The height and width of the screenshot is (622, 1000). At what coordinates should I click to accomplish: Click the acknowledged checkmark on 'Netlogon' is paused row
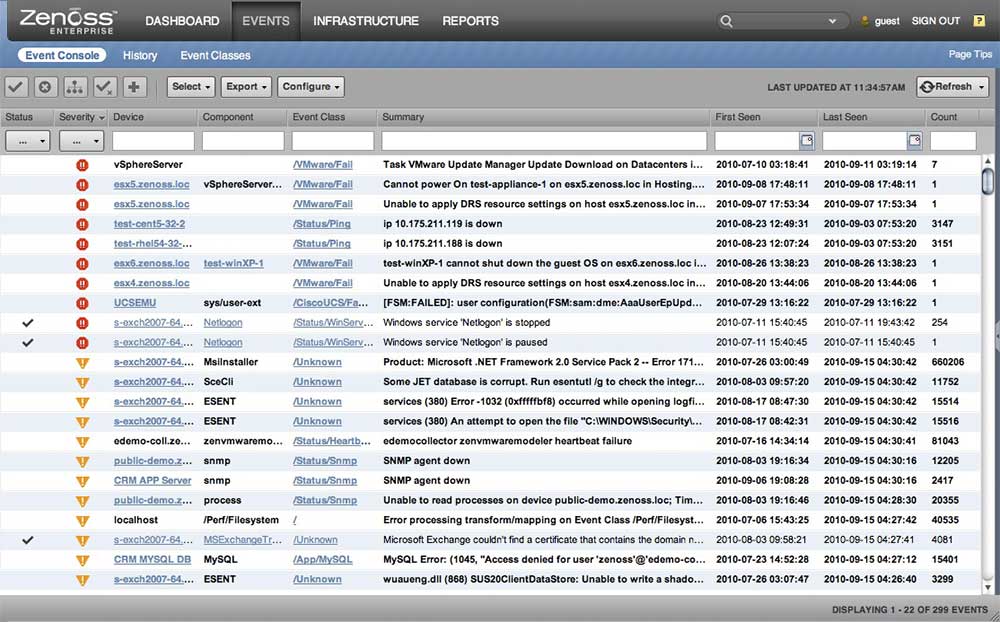coord(27,343)
